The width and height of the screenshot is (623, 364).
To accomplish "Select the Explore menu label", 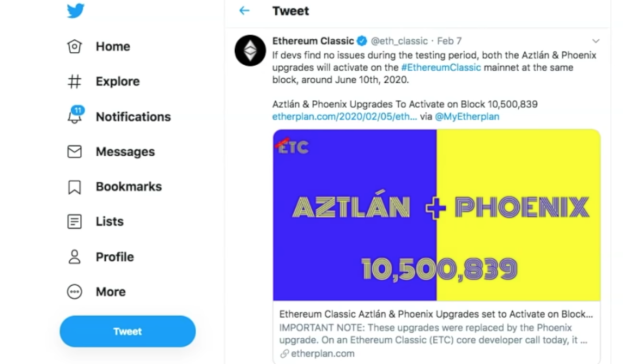I will click(118, 81).
